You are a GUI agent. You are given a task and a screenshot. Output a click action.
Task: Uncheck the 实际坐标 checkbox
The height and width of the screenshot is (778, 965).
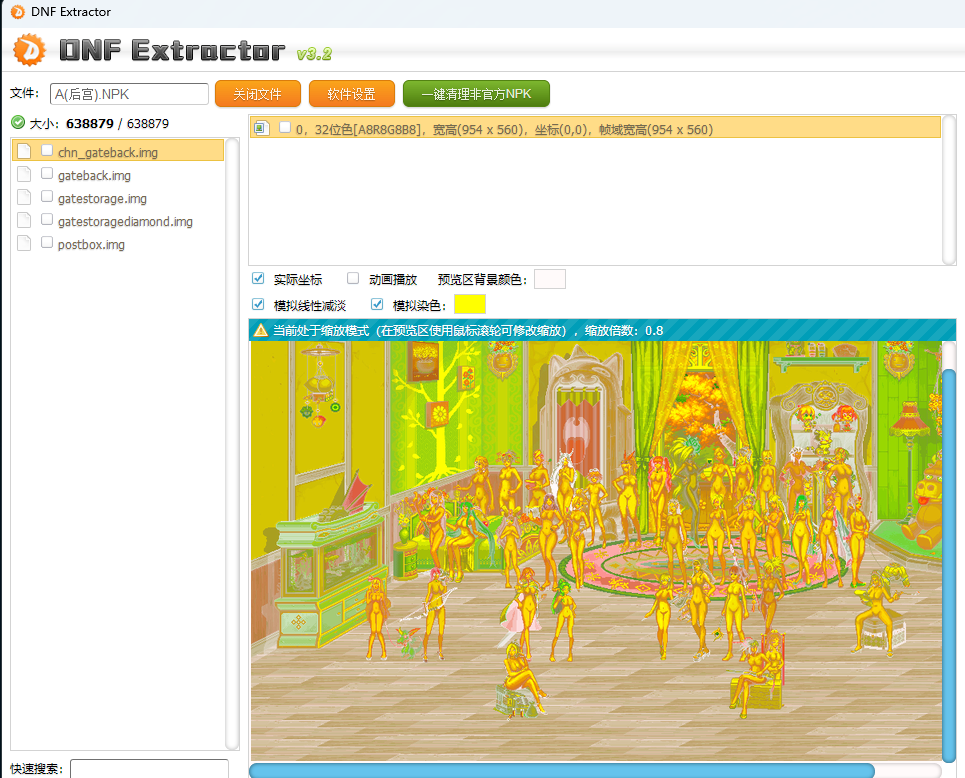(x=258, y=278)
